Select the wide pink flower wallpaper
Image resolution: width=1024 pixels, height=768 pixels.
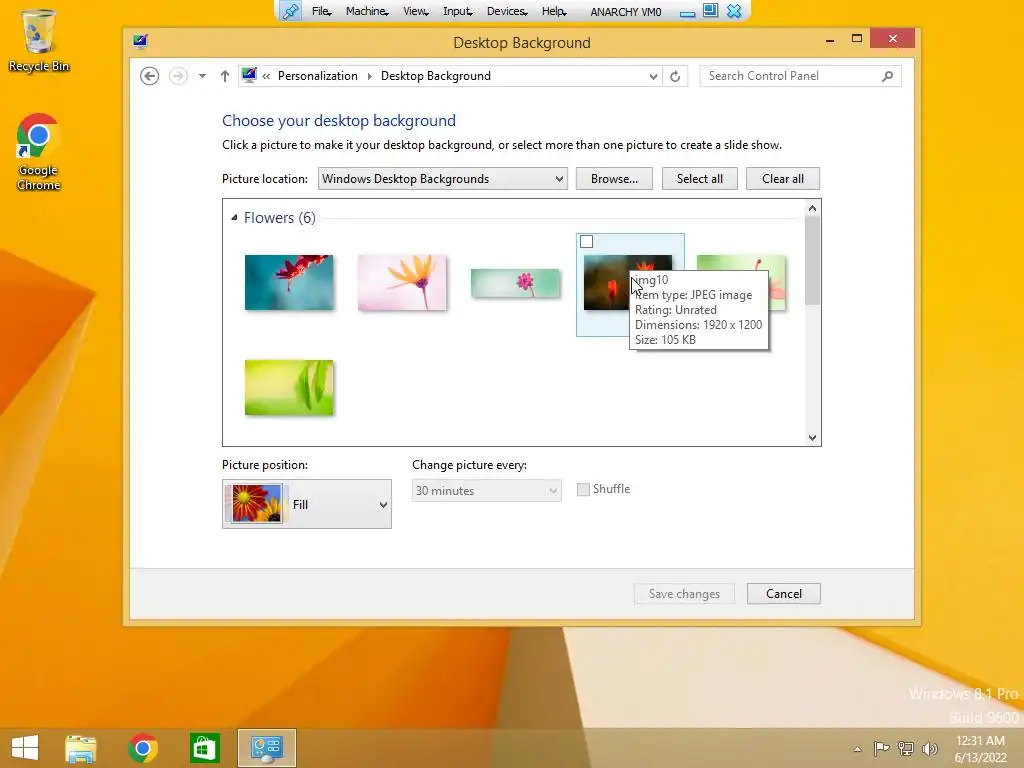coord(515,283)
